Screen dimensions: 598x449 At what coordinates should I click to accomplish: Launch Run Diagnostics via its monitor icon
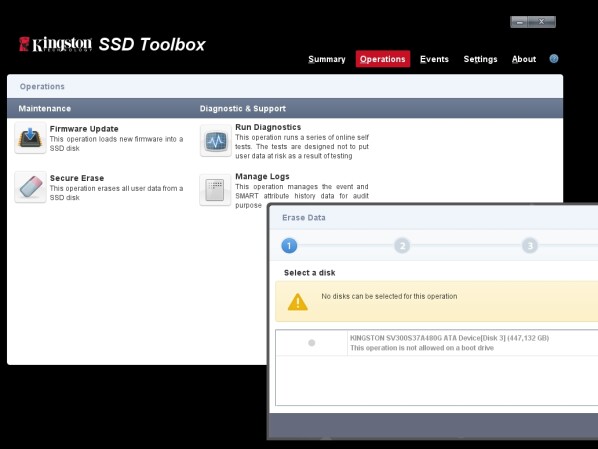215,141
